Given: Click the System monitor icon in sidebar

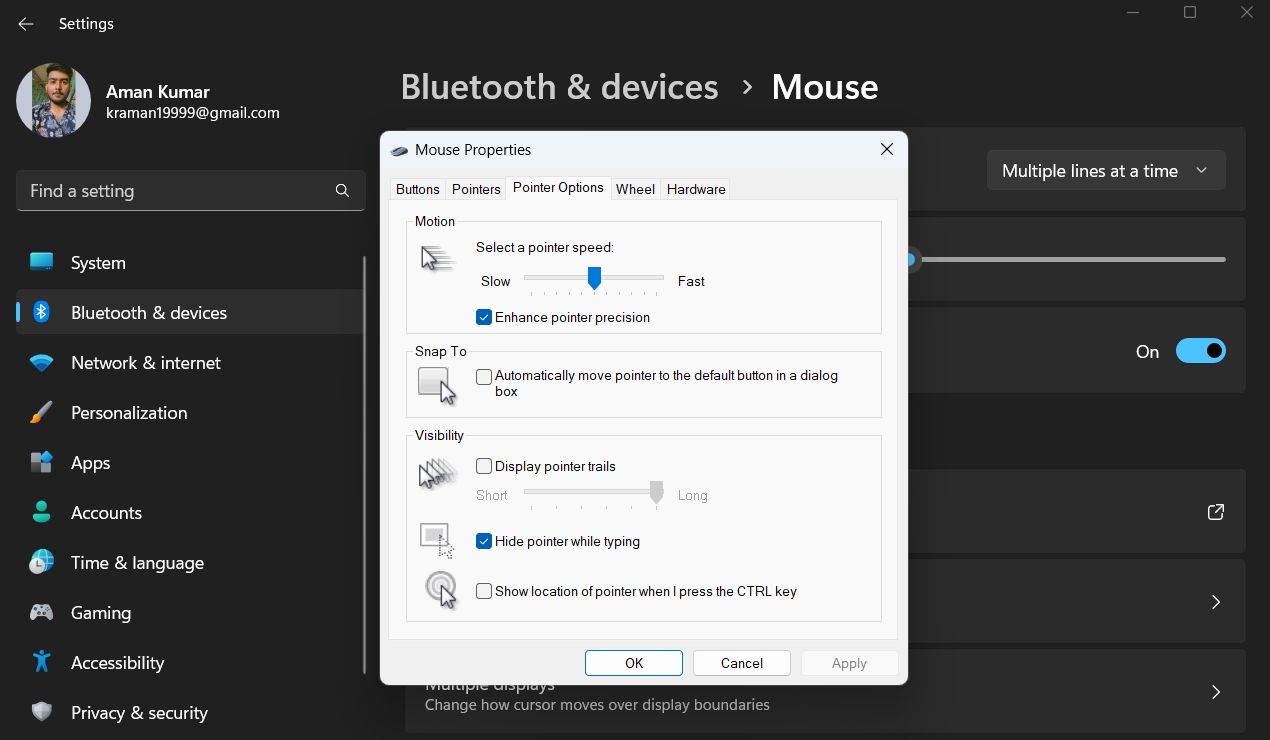Looking at the screenshot, I should [41, 262].
